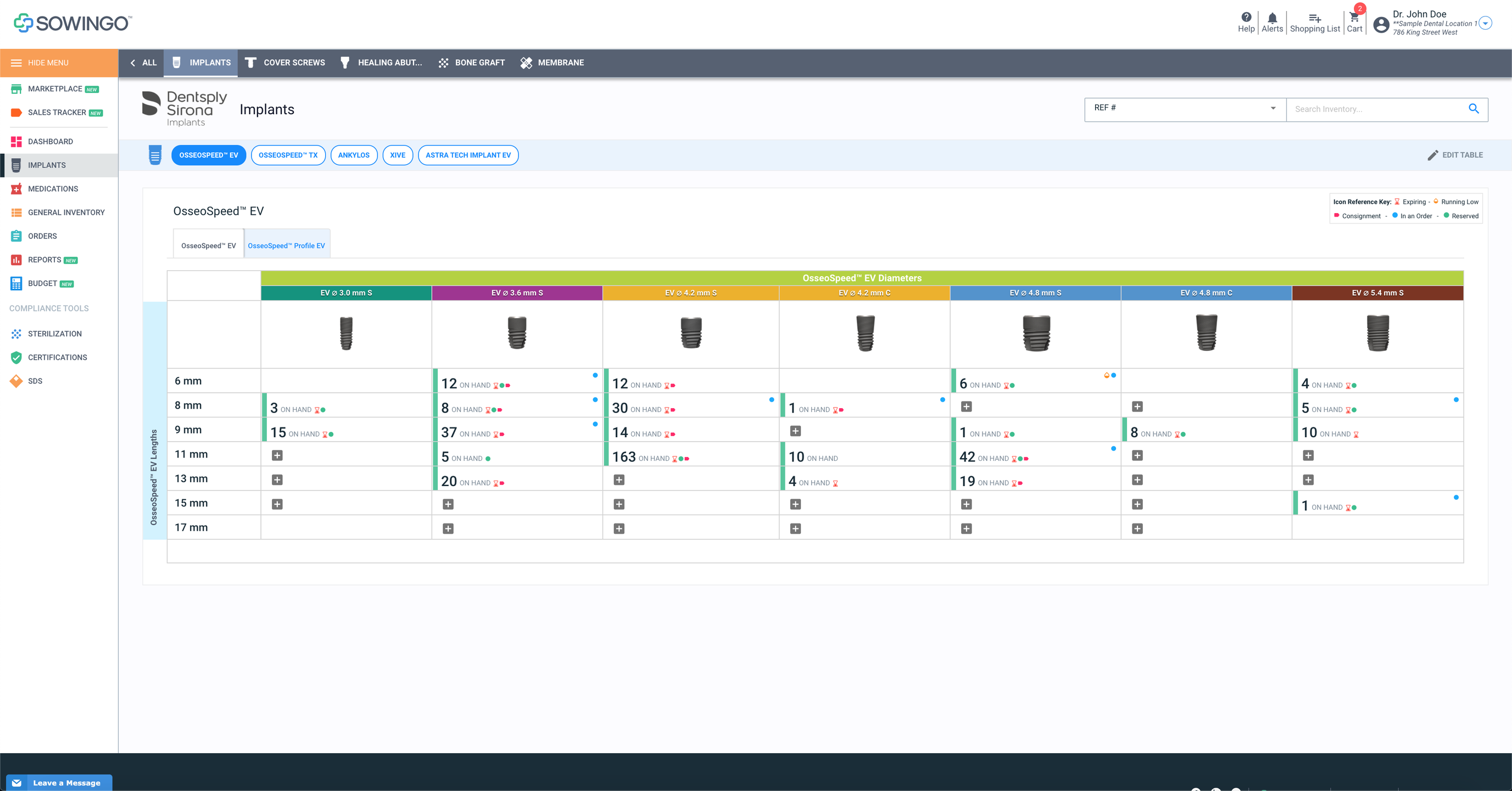Open 30 on hand cell
The height and width of the screenshot is (791, 1512).
click(x=691, y=406)
